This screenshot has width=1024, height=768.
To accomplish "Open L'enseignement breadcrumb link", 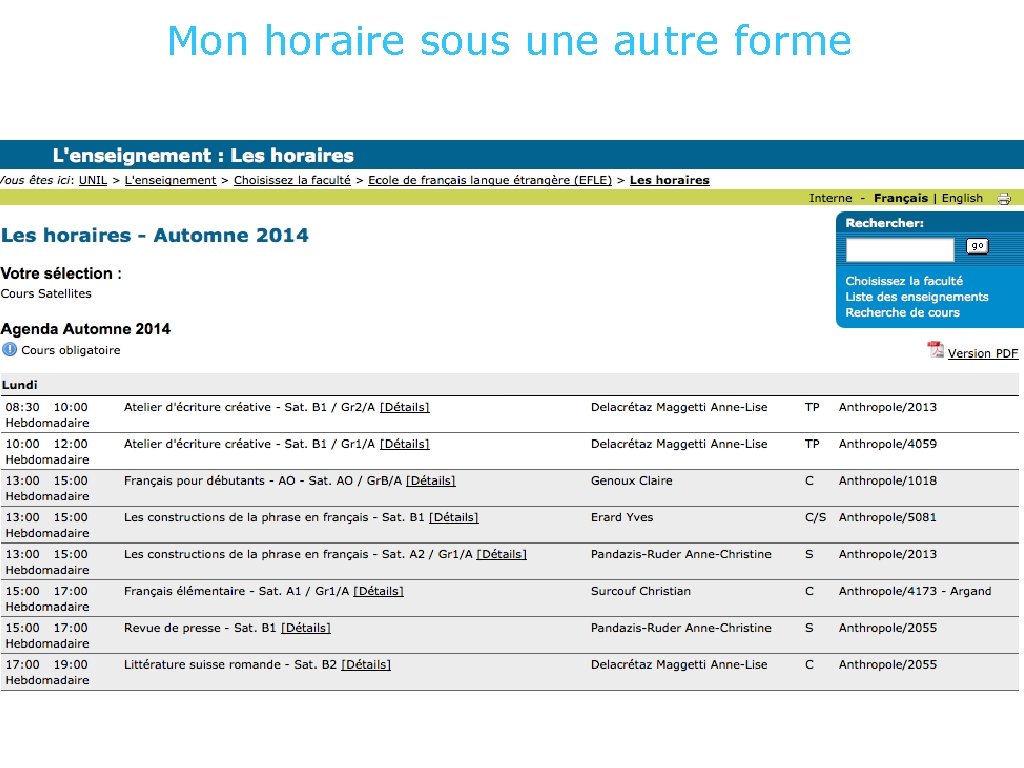I will pyautogui.click(x=170, y=180).
